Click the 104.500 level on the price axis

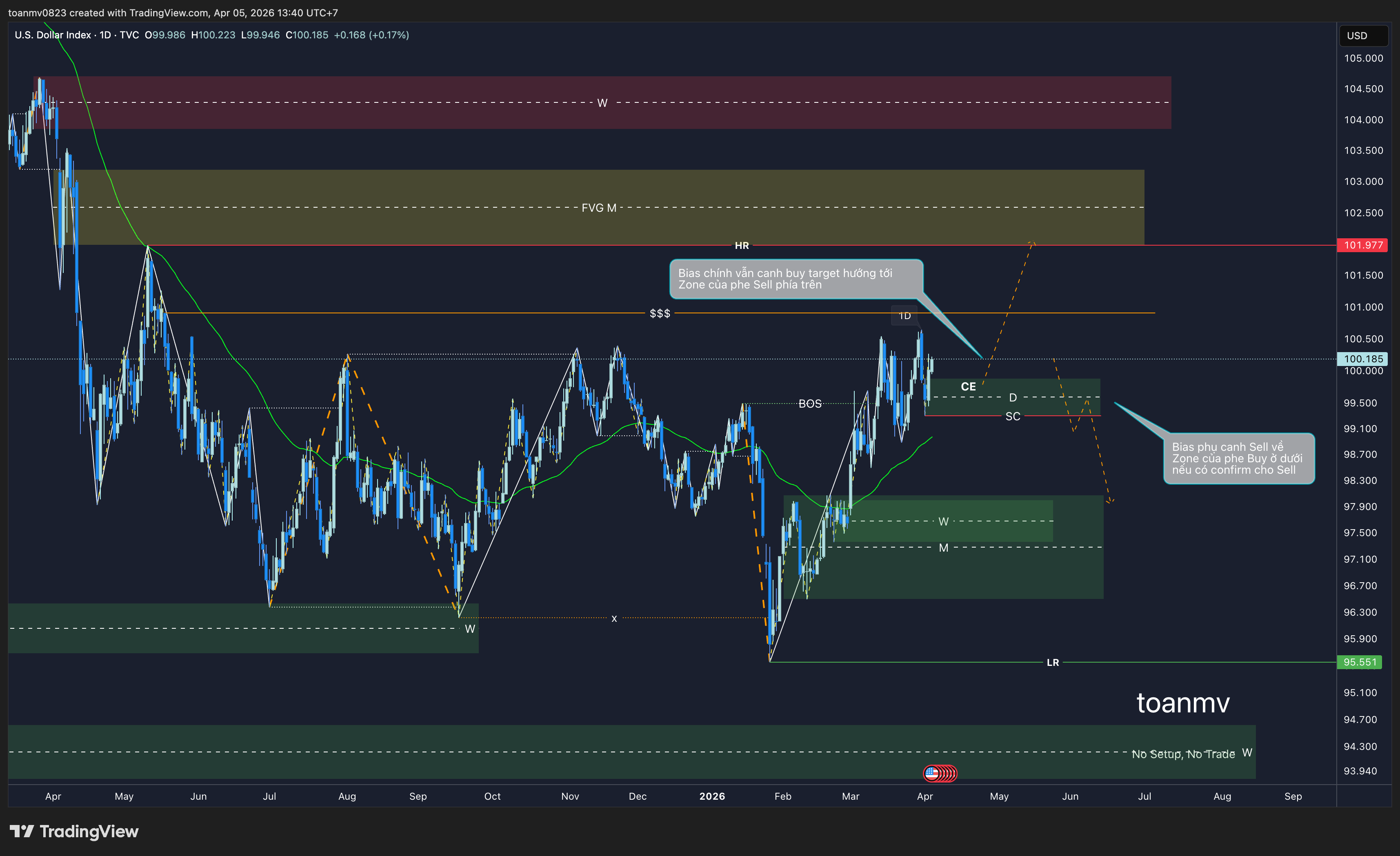click(x=1363, y=89)
